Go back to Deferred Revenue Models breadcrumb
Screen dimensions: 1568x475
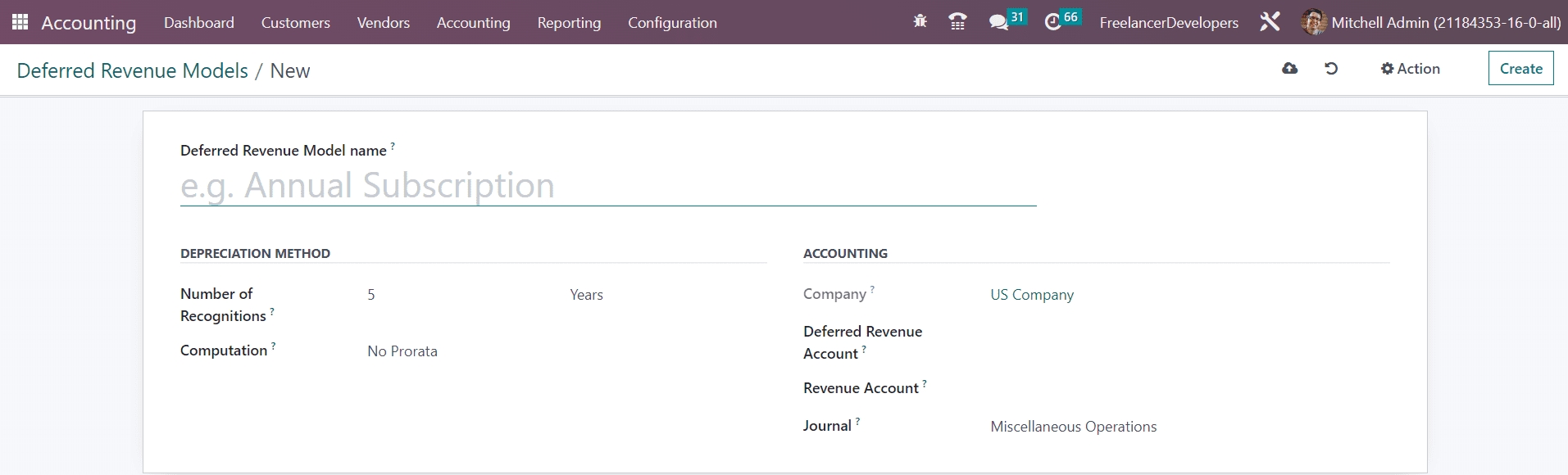point(132,71)
